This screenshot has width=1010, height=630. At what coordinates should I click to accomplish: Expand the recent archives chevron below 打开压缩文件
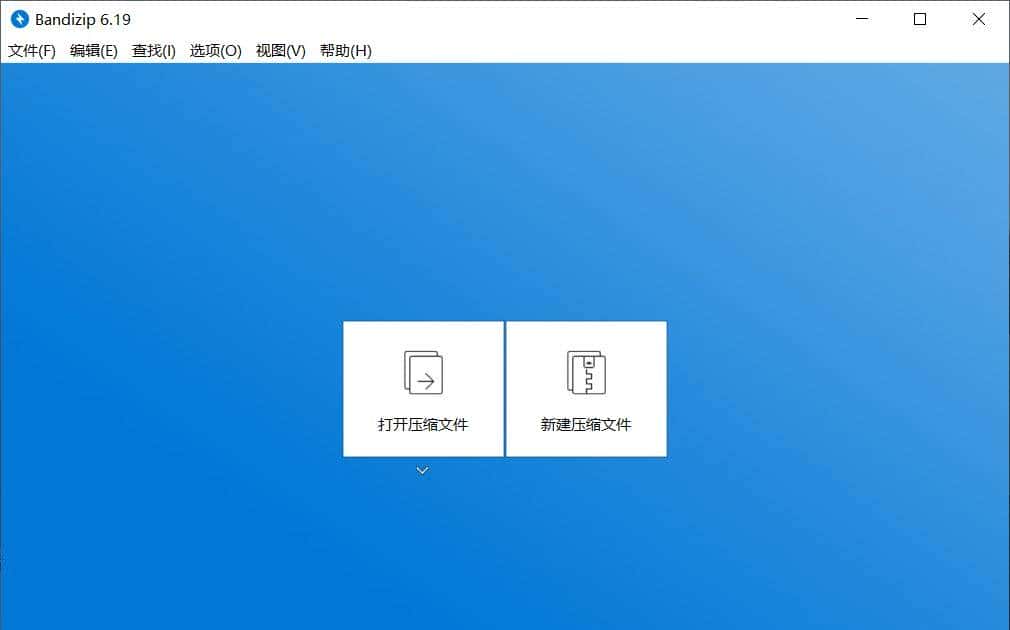[423, 470]
